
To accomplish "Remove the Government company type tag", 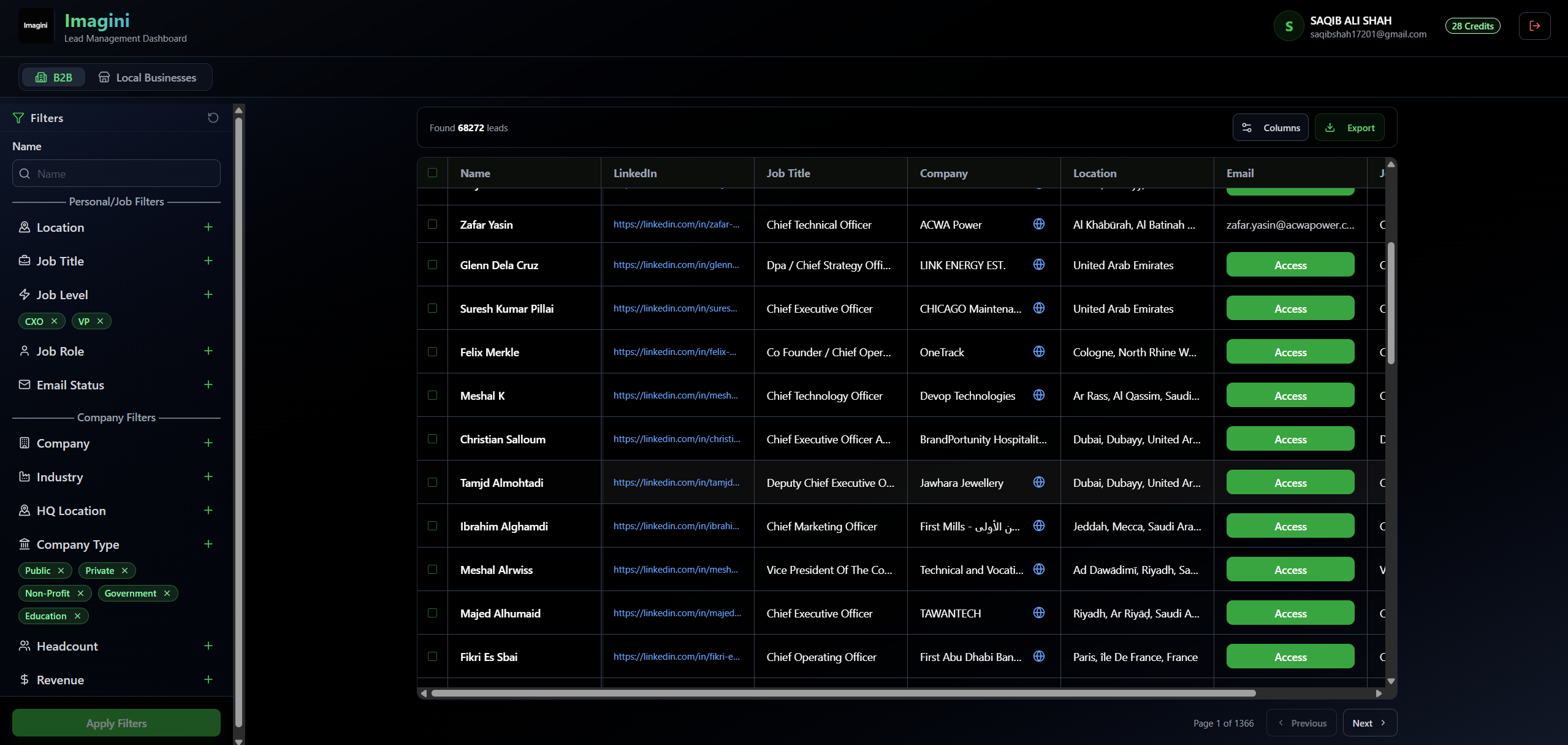I will [167, 594].
